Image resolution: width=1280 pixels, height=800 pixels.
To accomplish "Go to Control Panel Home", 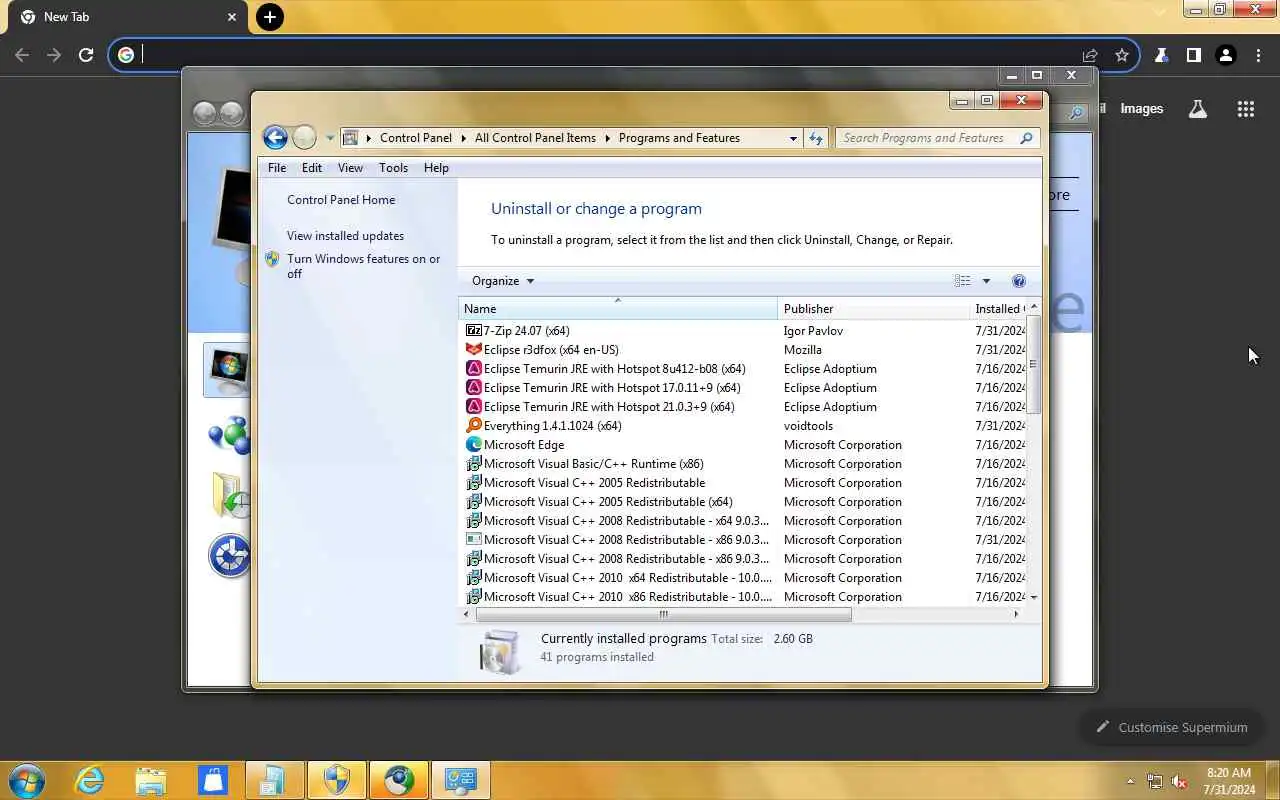I will click(x=341, y=200).
